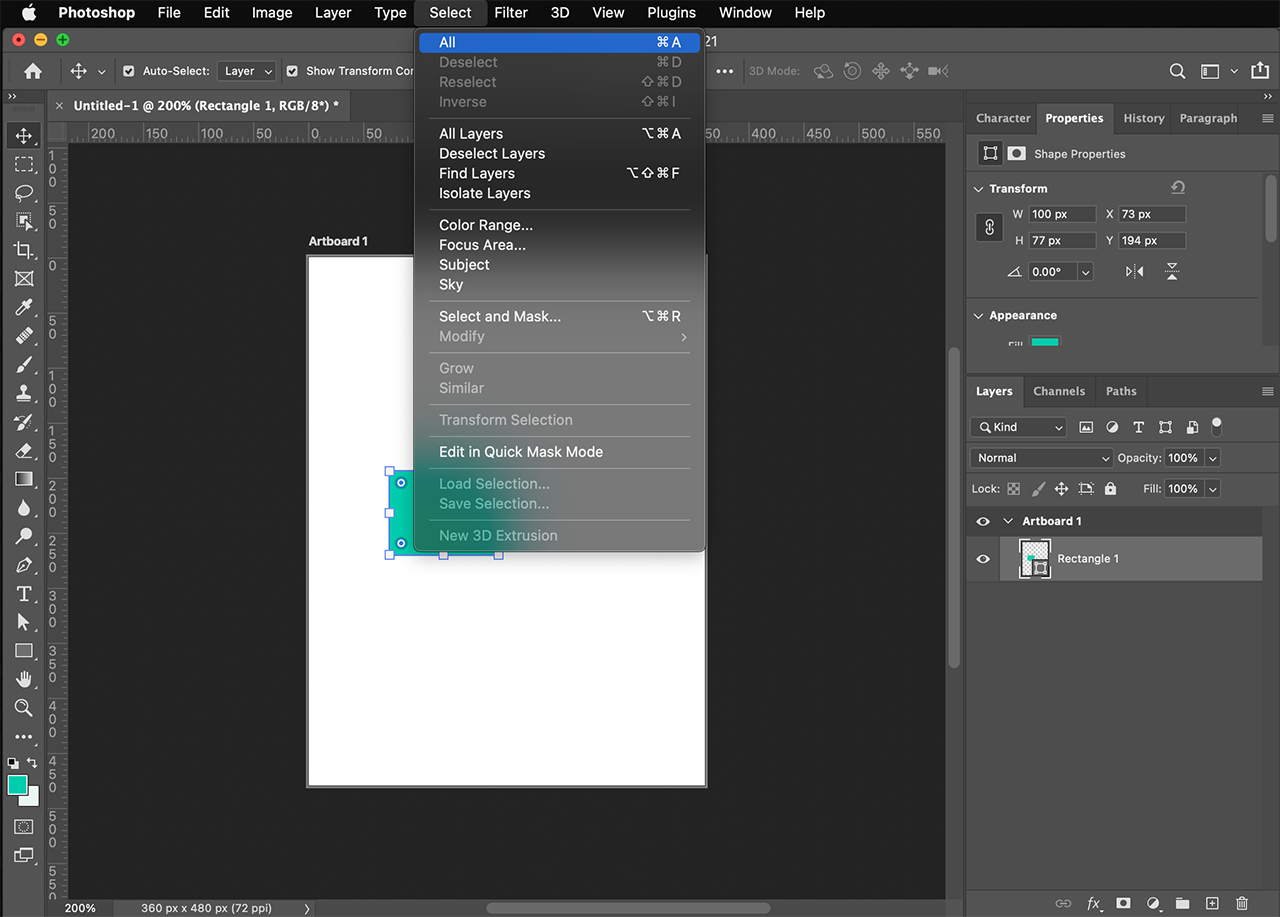This screenshot has height=917, width=1280.
Task: Click the reset transform icon in Properties
Action: [1178, 188]
